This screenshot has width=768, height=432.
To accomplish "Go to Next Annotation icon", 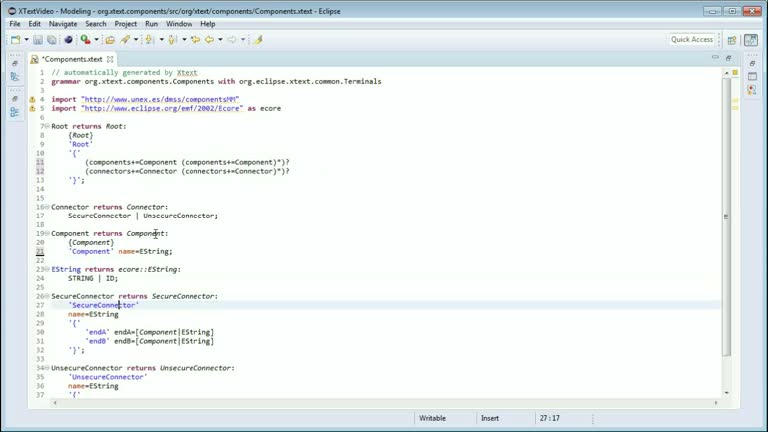I will 149,40.
